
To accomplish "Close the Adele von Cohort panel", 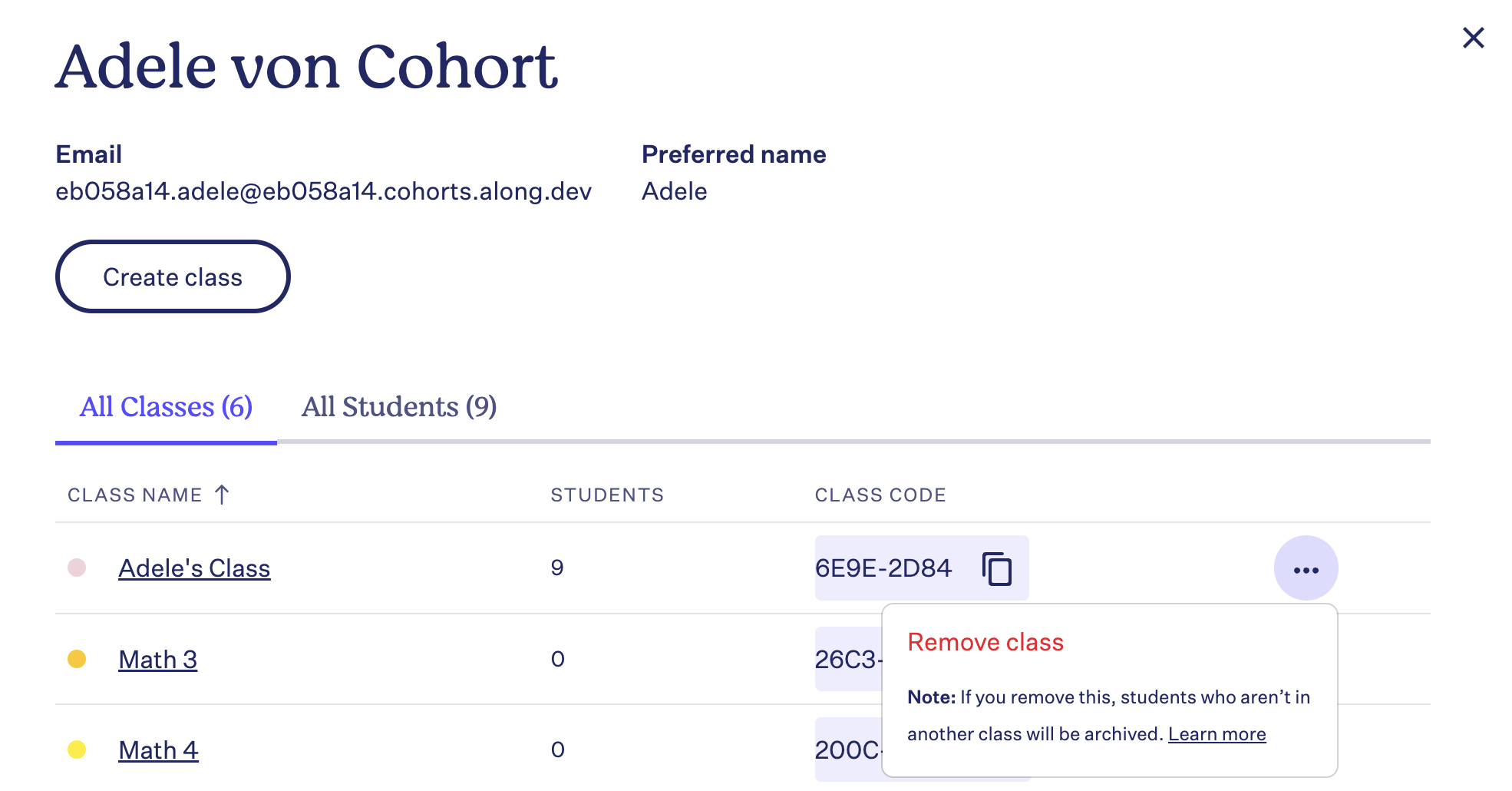I will [x=1473, y=38].
